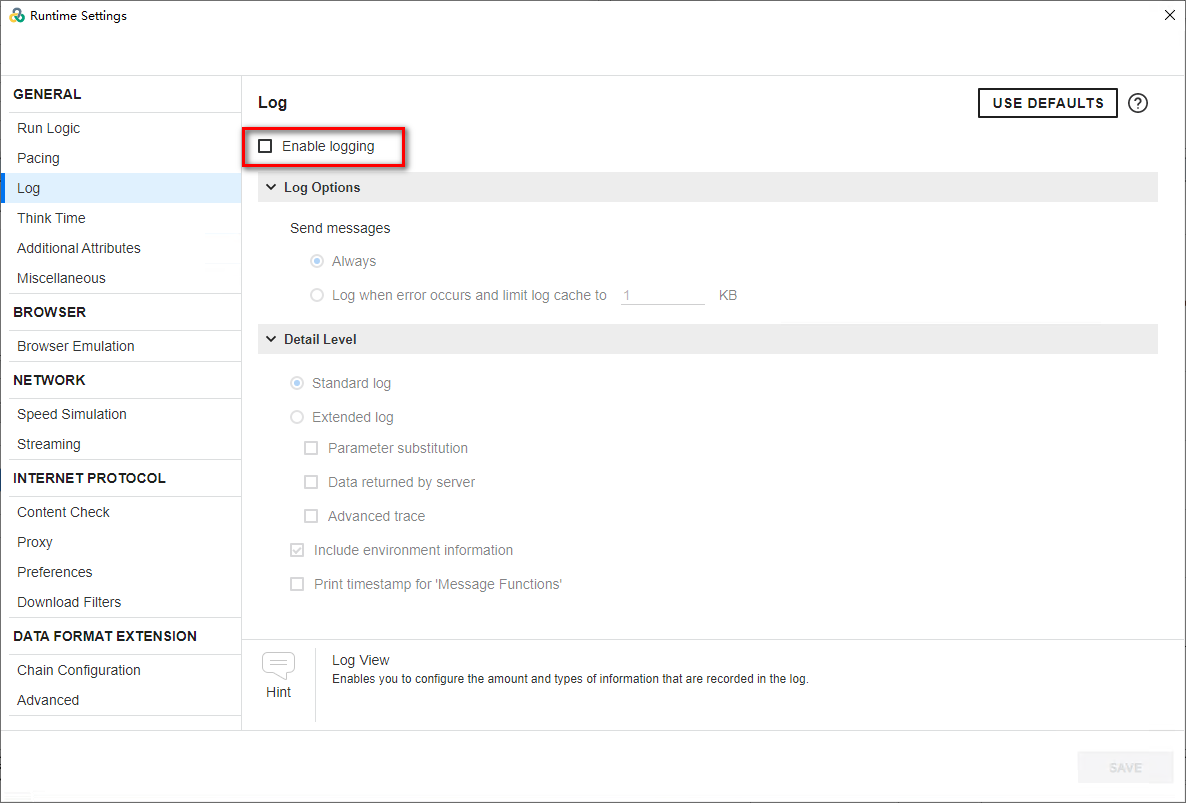Click the DATA FORMAT EXTENSION header
This screenshot has height=803, width=1186.
pyautogui.click(x=105, y=636)
